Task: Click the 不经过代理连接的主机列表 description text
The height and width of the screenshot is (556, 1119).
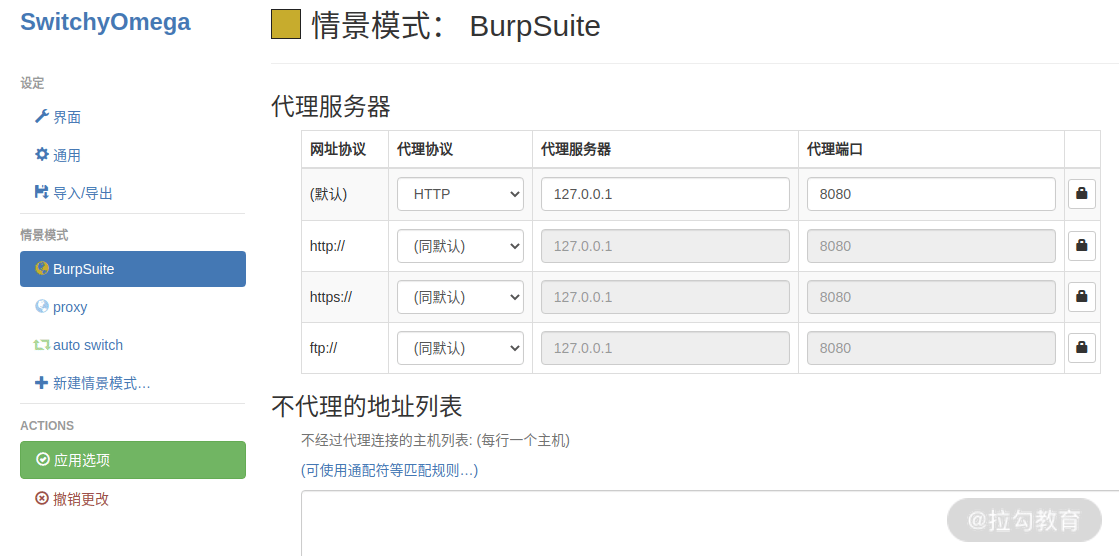Action: (x=435, y=440)
